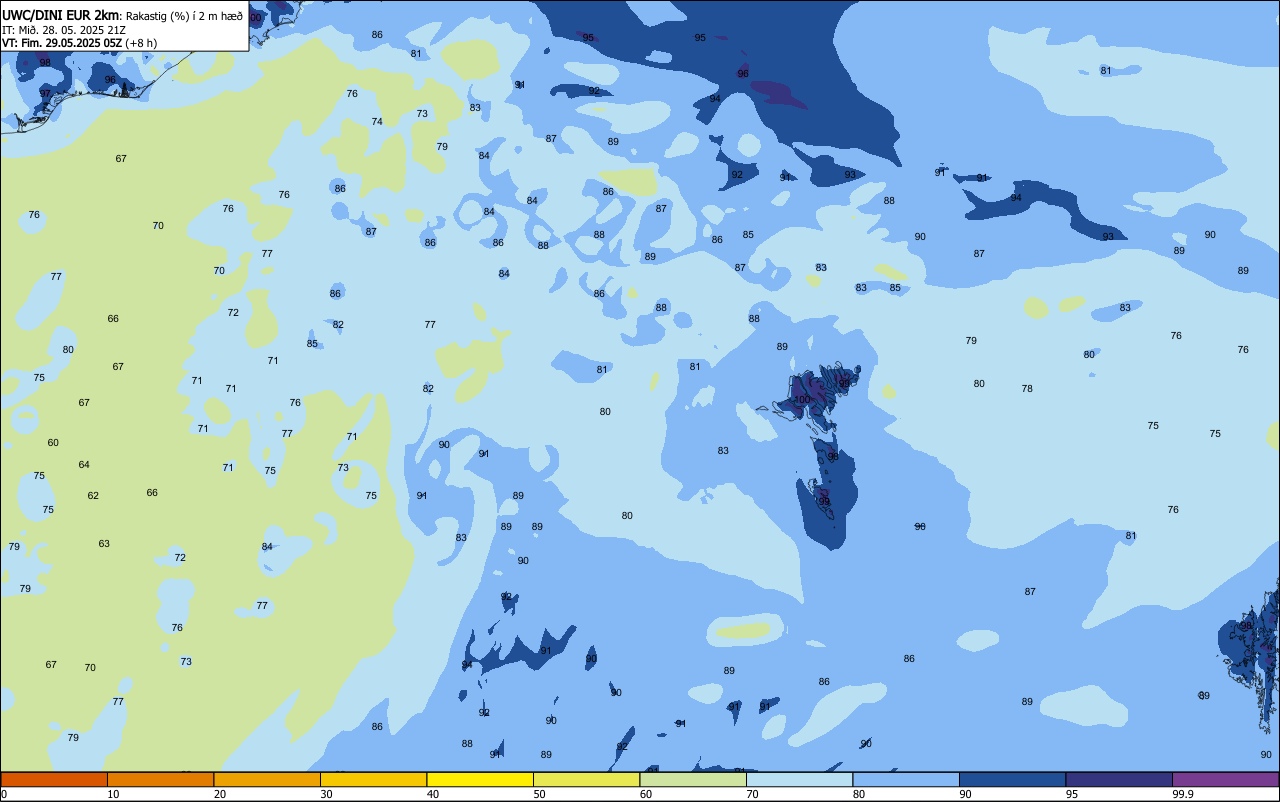Click the '62' humidity value on the map
The image size is (1280, 802).
tap(93, 495)
